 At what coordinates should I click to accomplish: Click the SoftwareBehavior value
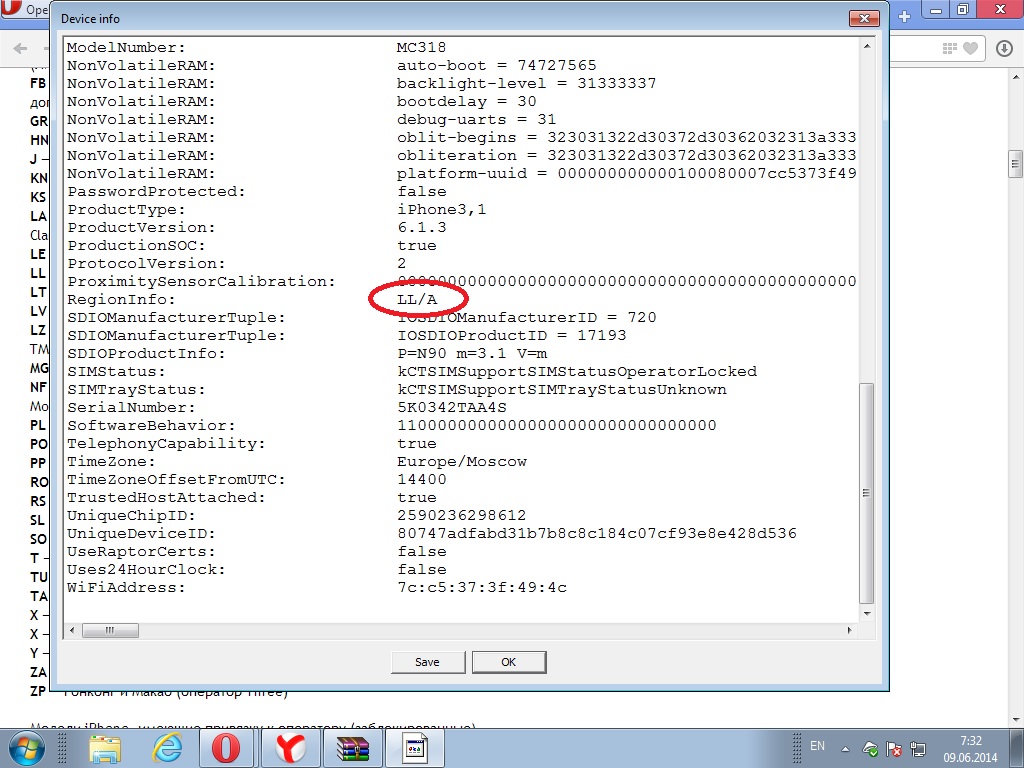pyautogui.click(x=556, y=426)
